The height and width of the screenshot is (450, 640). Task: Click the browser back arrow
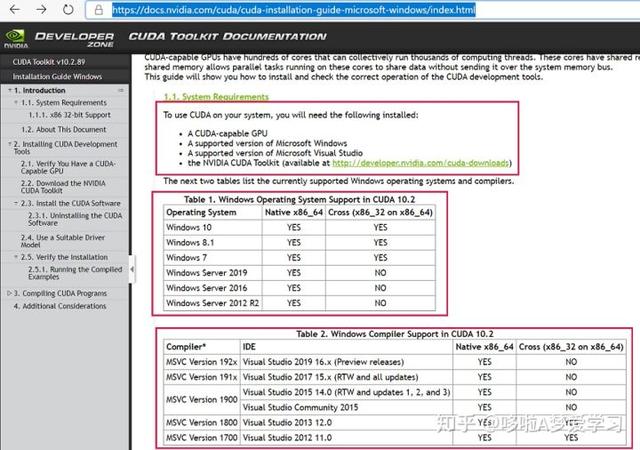[14, 9]
